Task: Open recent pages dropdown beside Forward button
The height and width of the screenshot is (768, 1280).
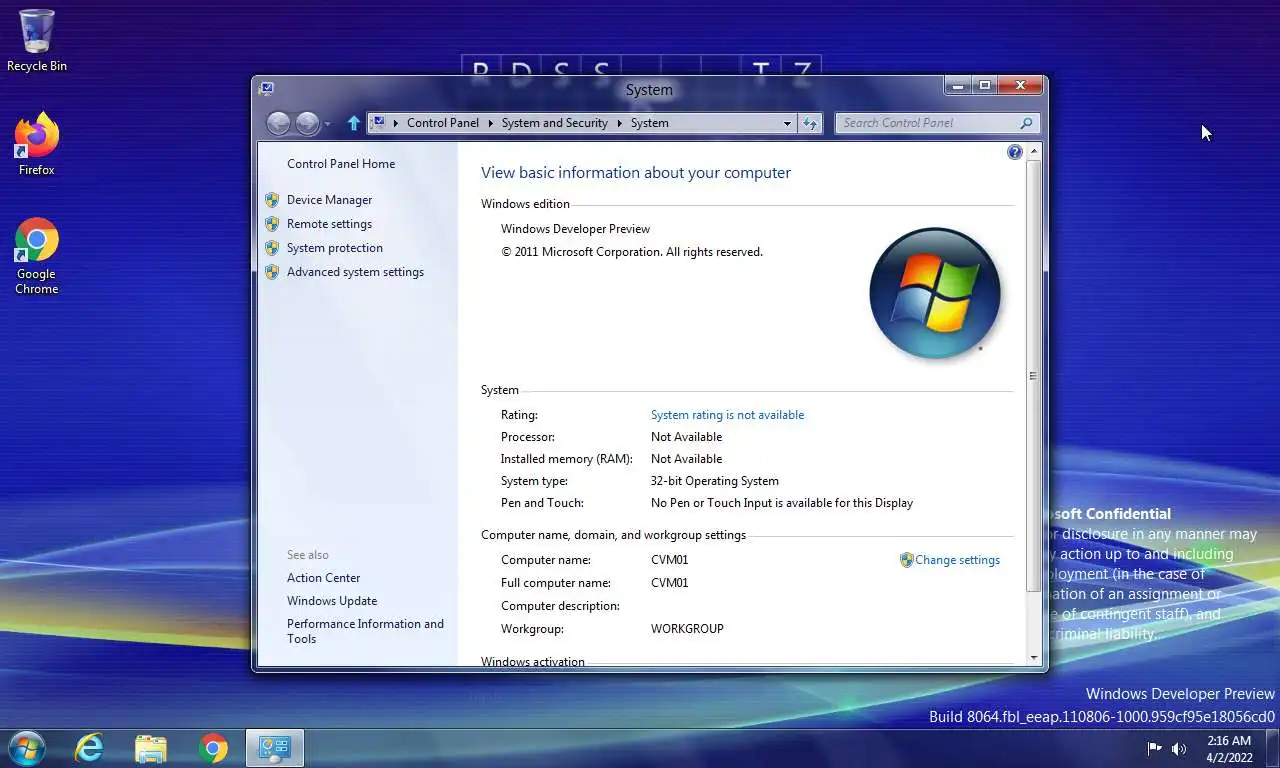Action: (327, 124)
